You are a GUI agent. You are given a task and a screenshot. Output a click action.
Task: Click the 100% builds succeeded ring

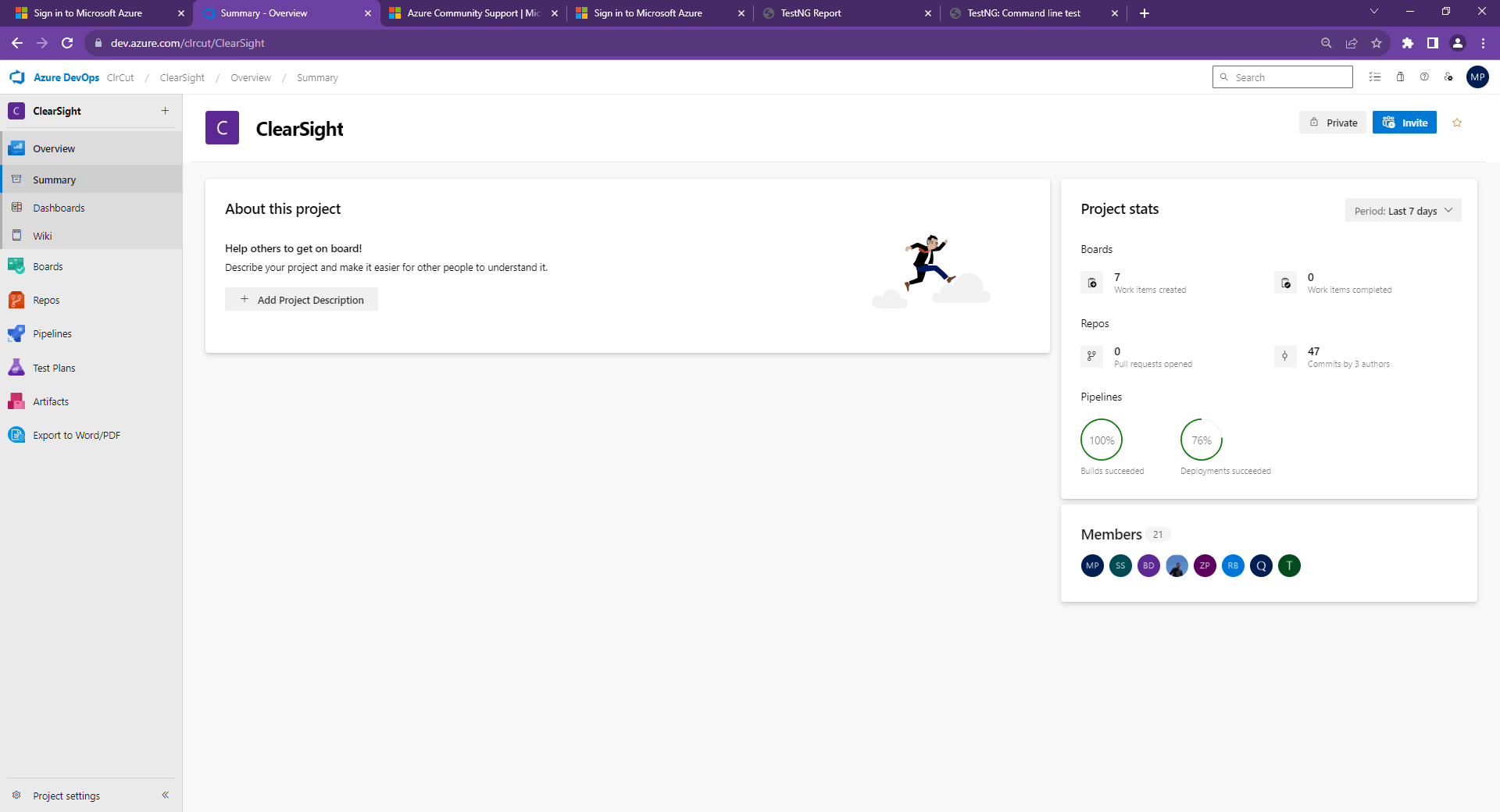tap(1102, 440)
